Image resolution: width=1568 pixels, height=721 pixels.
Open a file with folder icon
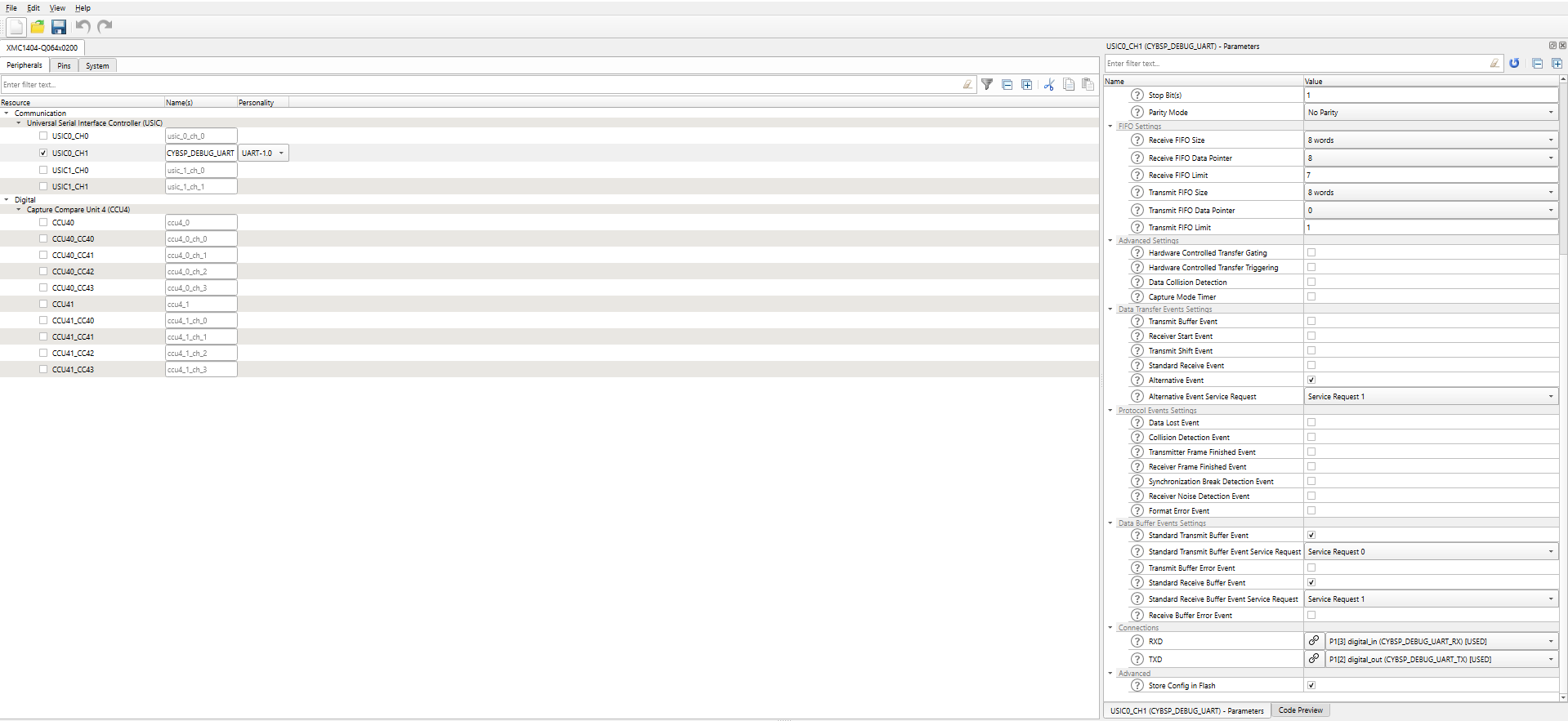coord(38,27)
